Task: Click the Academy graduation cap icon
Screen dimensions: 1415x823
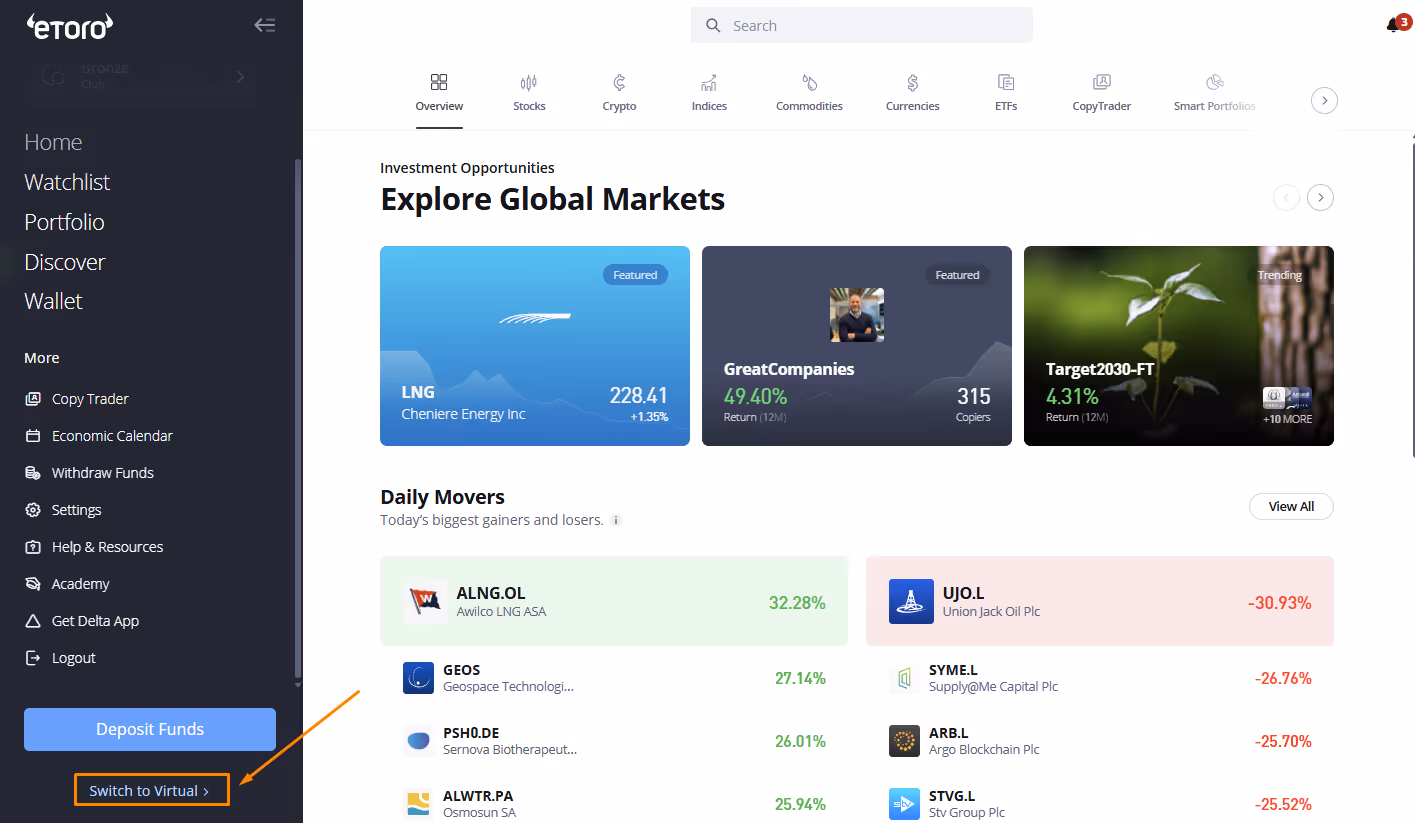Action: 32,584
